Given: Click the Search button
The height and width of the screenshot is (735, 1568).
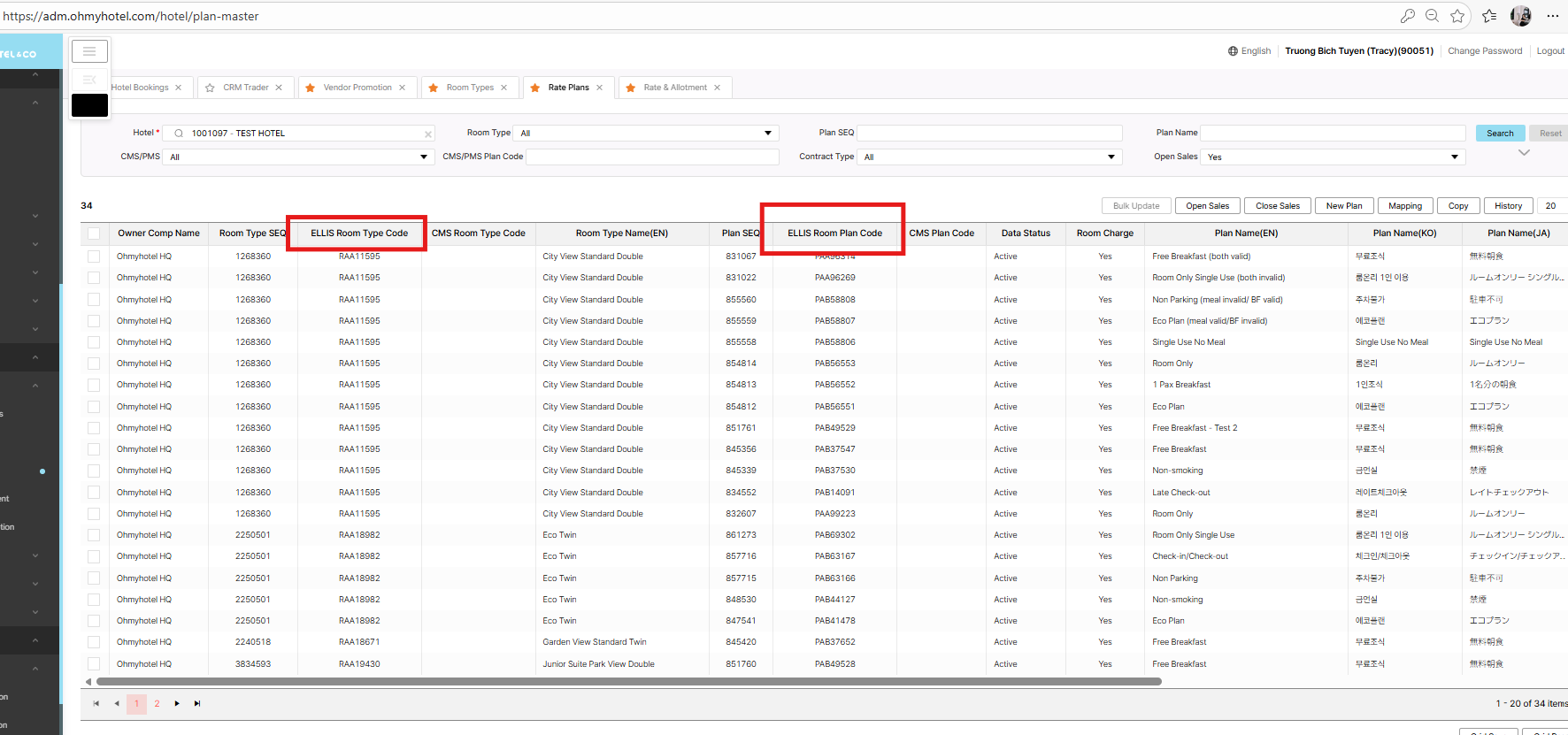Looking at the screenshot, I should tap(1500, 134).
